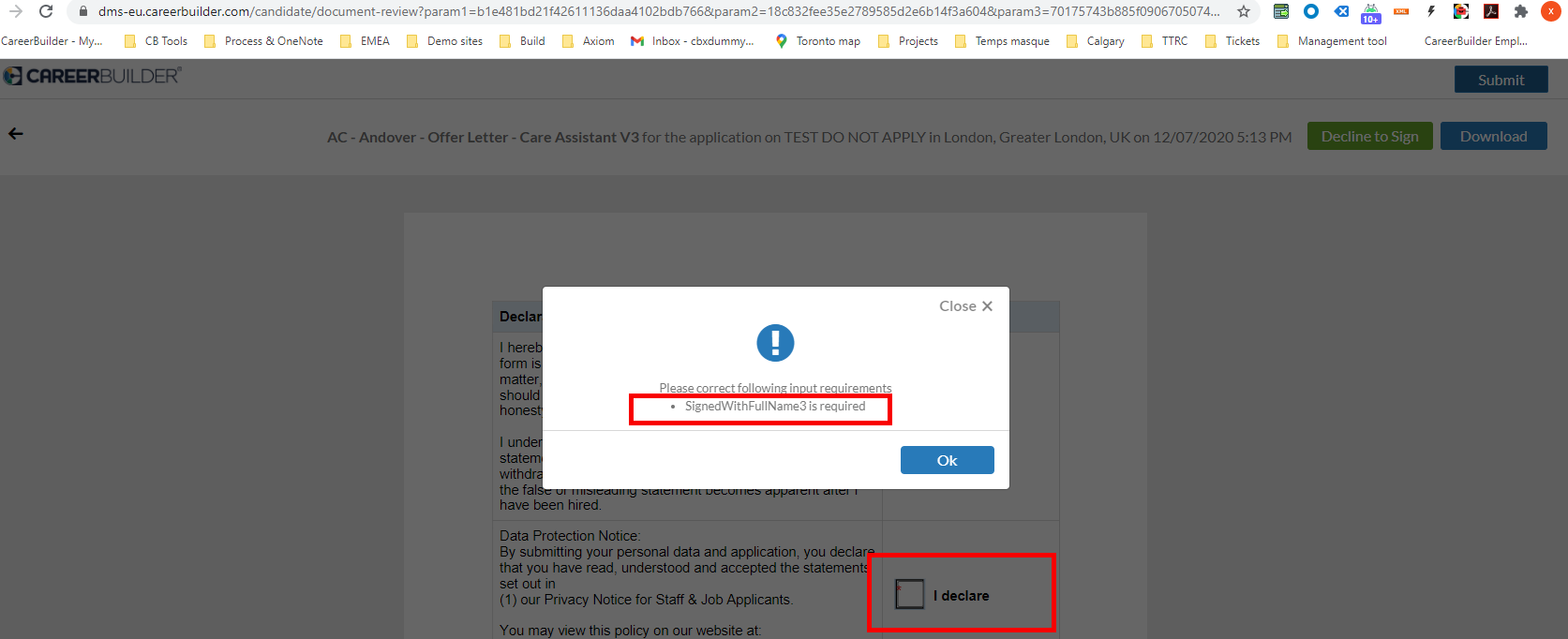The height and width of the screenshot is (639, 1568).
Task: Bookmark this page with the star icon
Action: (1244, 11)
